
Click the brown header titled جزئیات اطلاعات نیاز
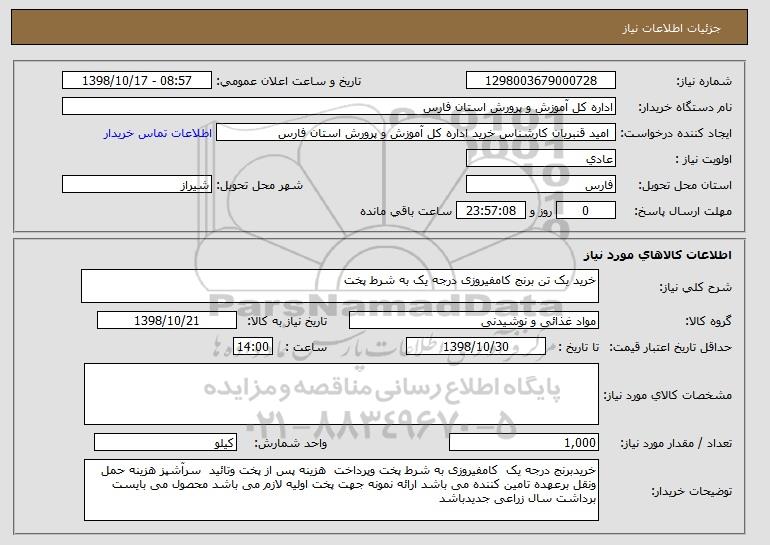379,27
